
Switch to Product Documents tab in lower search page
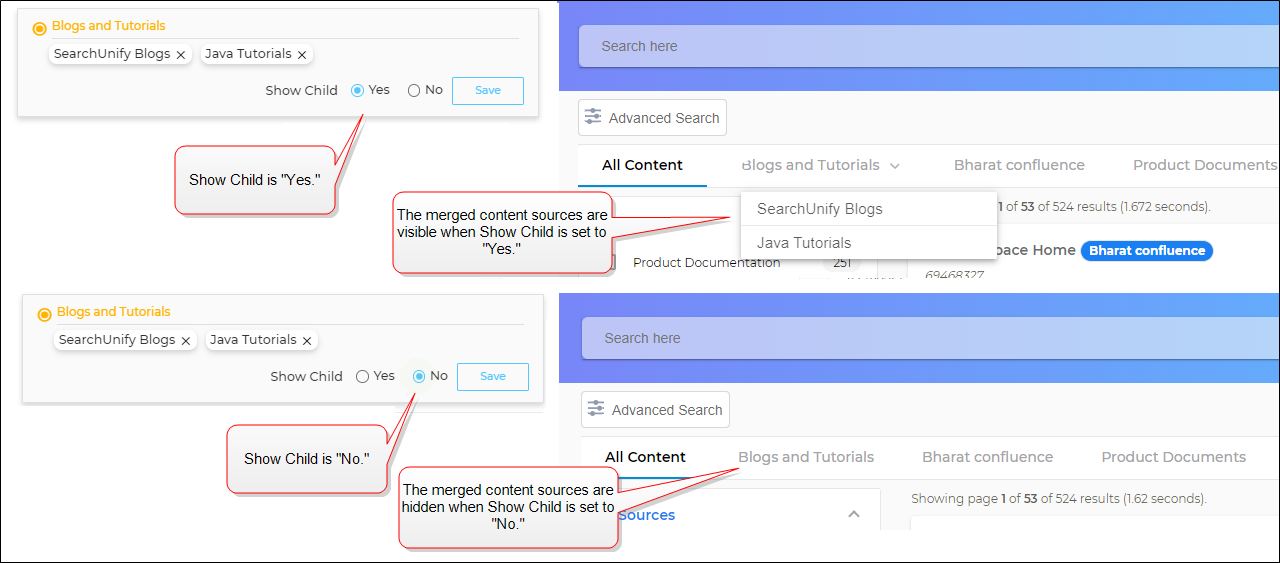[1173, 457]
